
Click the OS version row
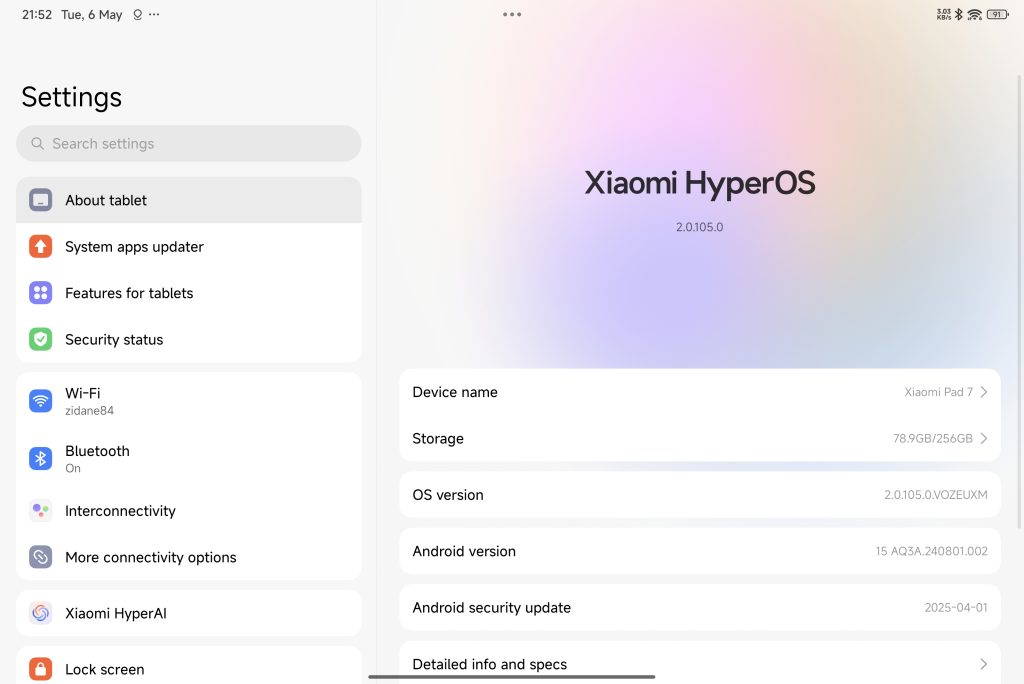point(699,495)
